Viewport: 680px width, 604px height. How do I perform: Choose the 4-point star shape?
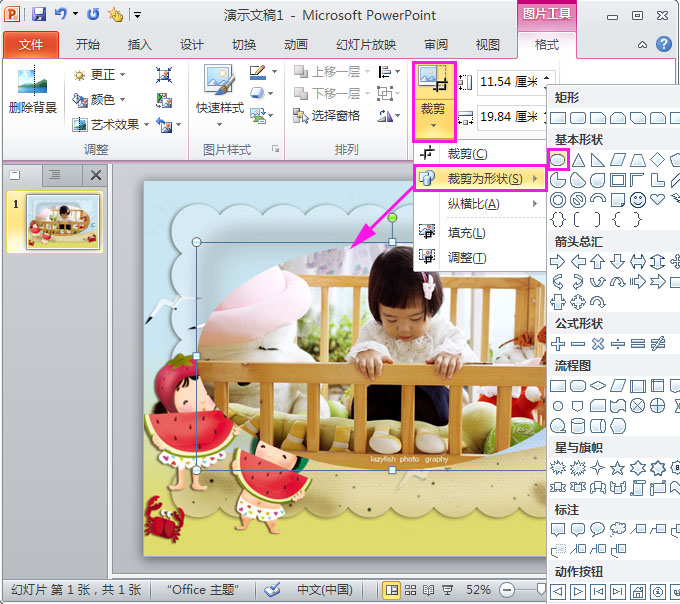(598, 468)
